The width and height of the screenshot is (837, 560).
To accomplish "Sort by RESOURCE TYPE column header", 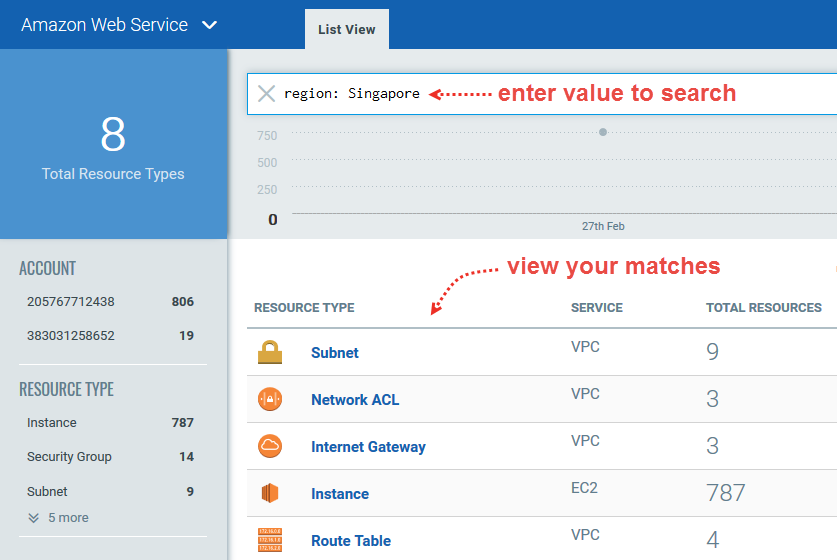I will click(x=304, y=308).
